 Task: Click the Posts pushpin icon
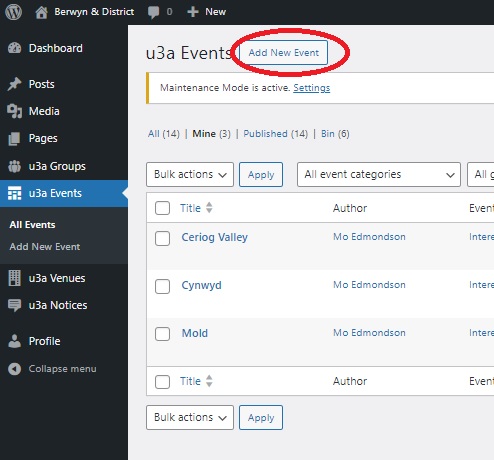click(14, 84)
